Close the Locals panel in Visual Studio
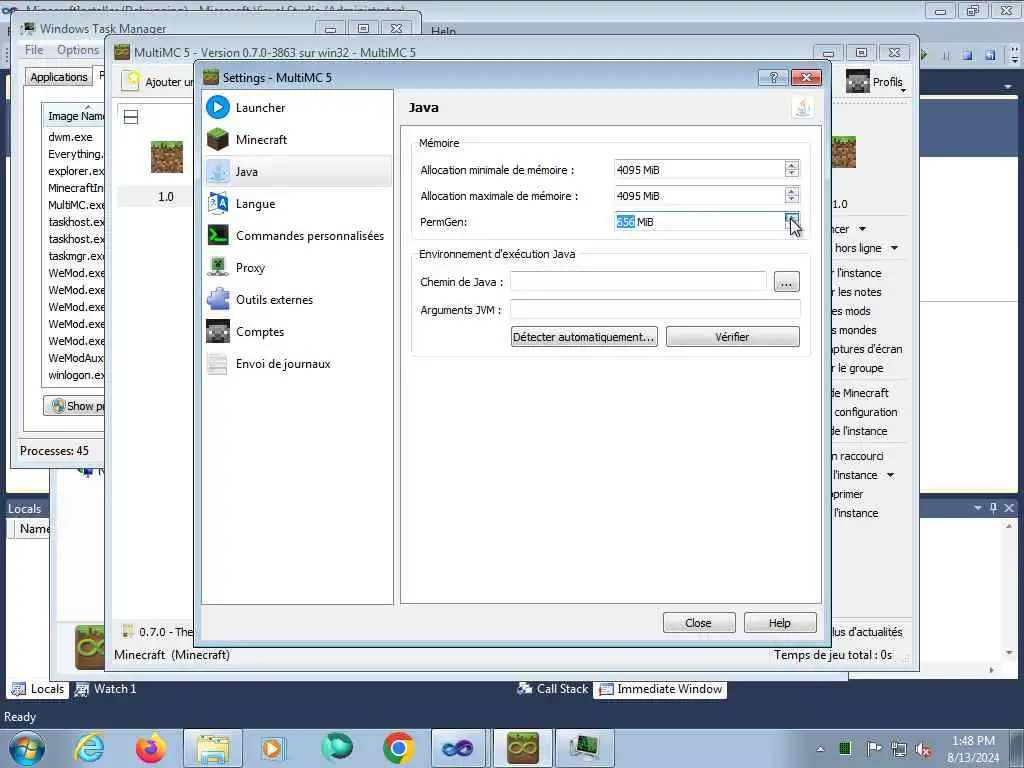The image size is (1024, 768). [x=1009, y=508]
